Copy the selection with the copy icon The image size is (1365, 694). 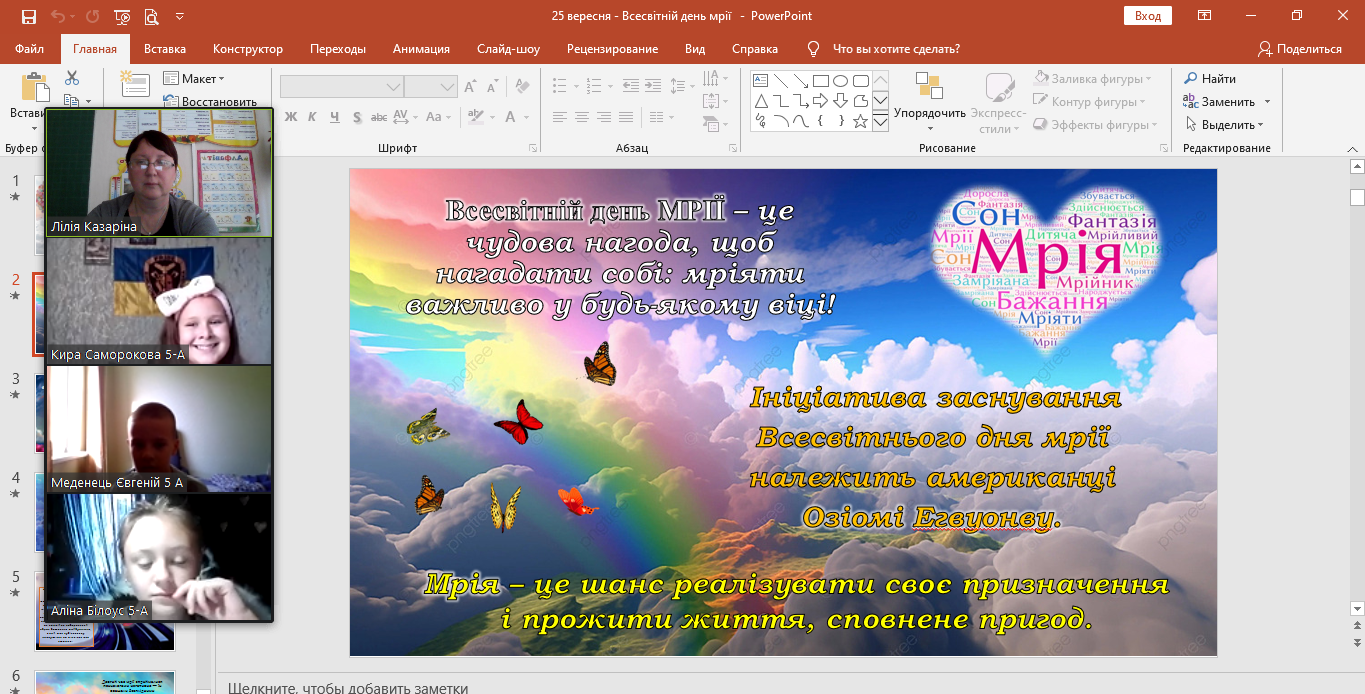click(x=71, y=101)
